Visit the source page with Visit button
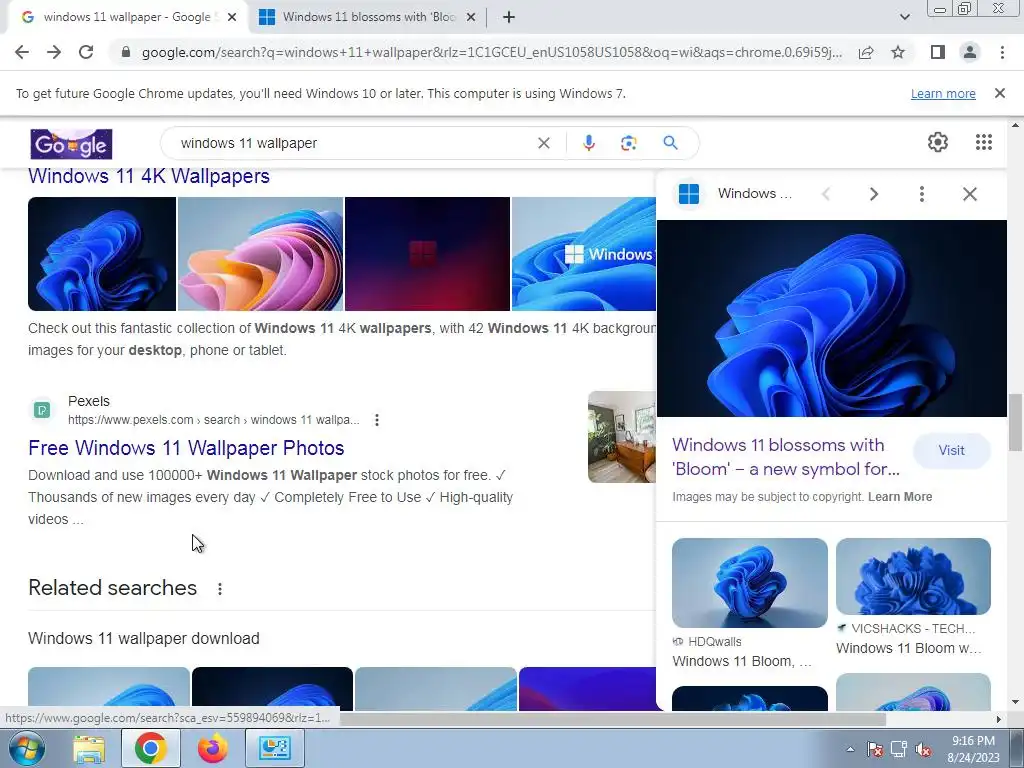The image size is (1024, 768). (x=952, y=451)
